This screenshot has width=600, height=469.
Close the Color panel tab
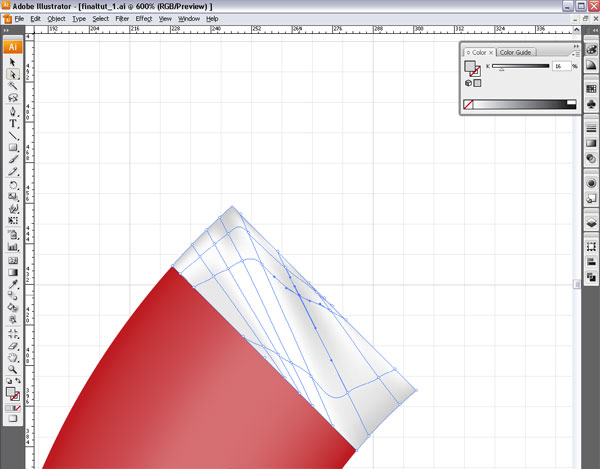point(491,52)
